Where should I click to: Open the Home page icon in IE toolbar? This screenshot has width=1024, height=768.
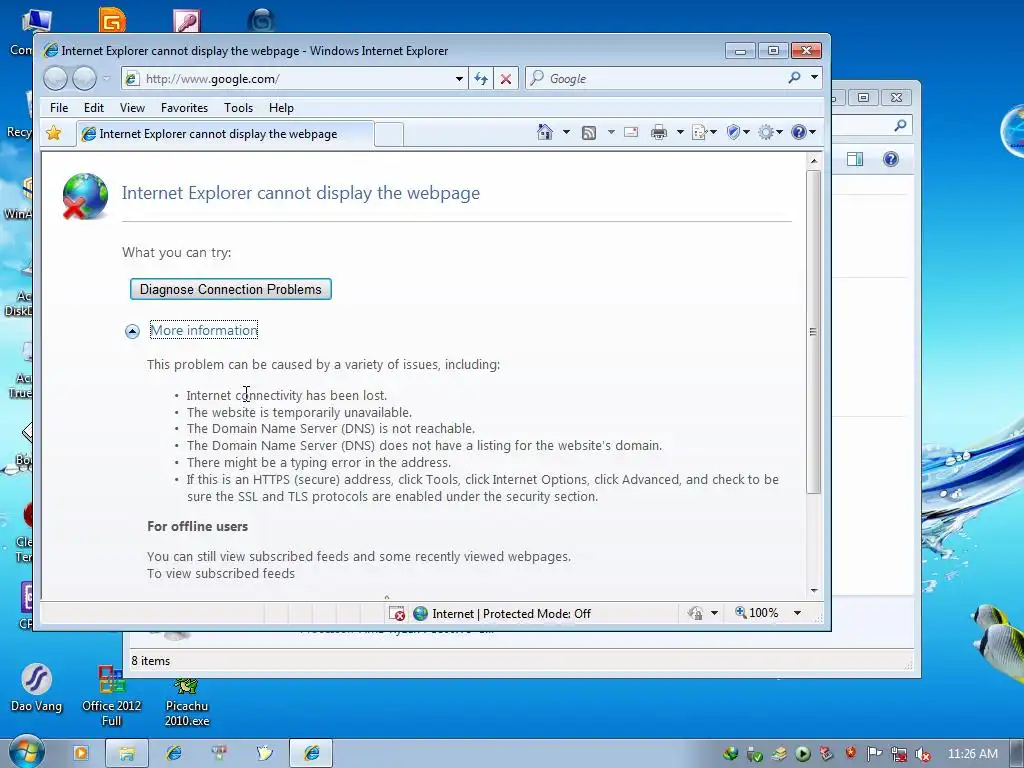point(544,133)
